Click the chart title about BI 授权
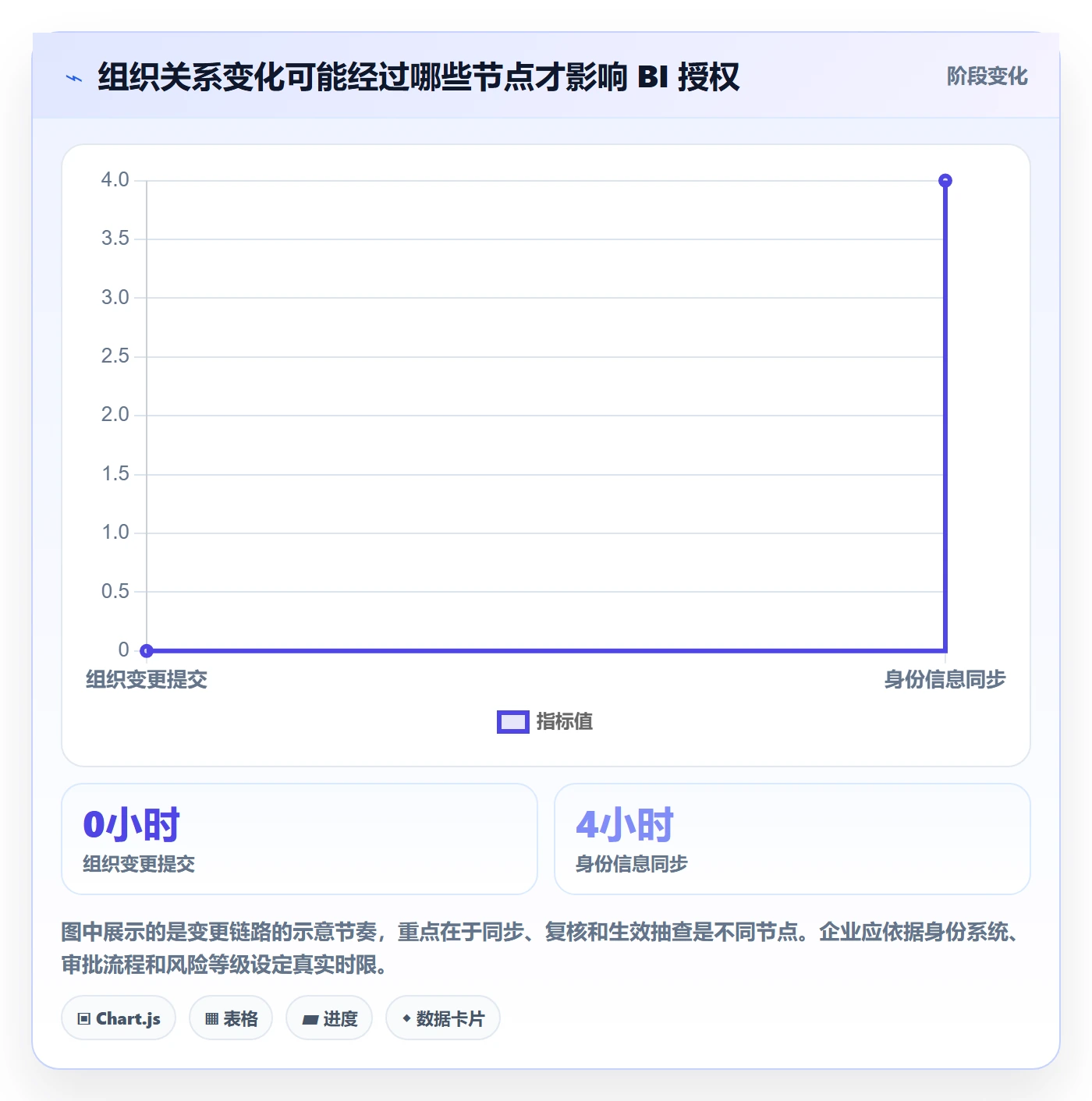This screenshot has width=1092, height=1101. tap(418, 77)
